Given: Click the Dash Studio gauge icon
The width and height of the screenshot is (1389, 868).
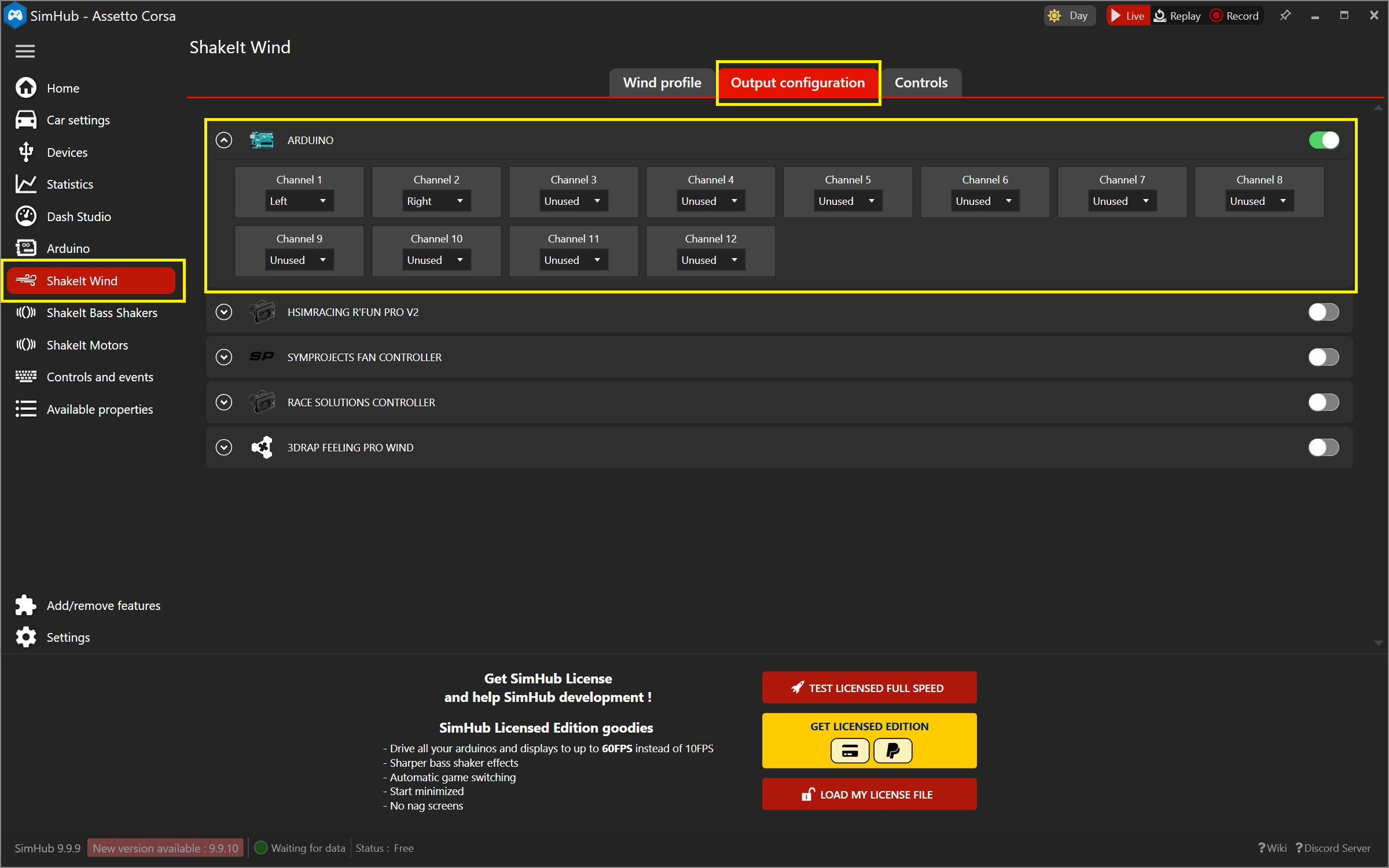Looking at the screenshot, I should tap(26, 216).
